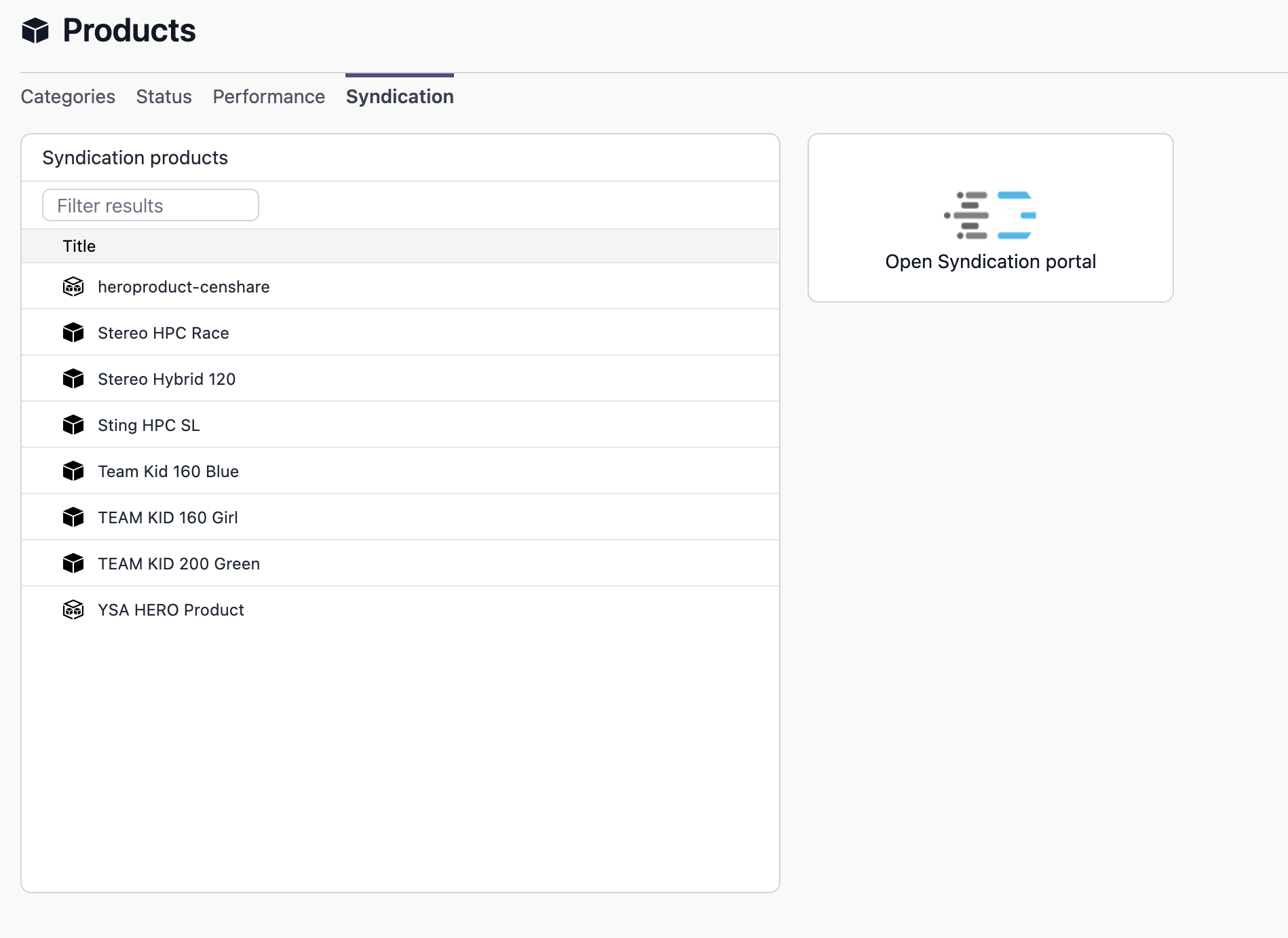Click the TEAM KID 200 Green icon
This screenshot has width=1288, height=938.
pyautogui.click(x=73, y=563)
